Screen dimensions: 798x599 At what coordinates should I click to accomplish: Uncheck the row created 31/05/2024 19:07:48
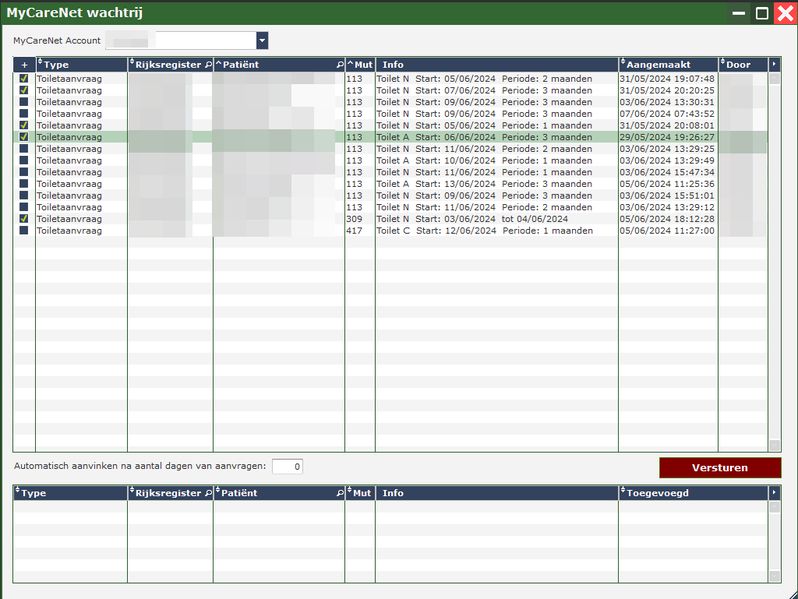coord(24,78)
